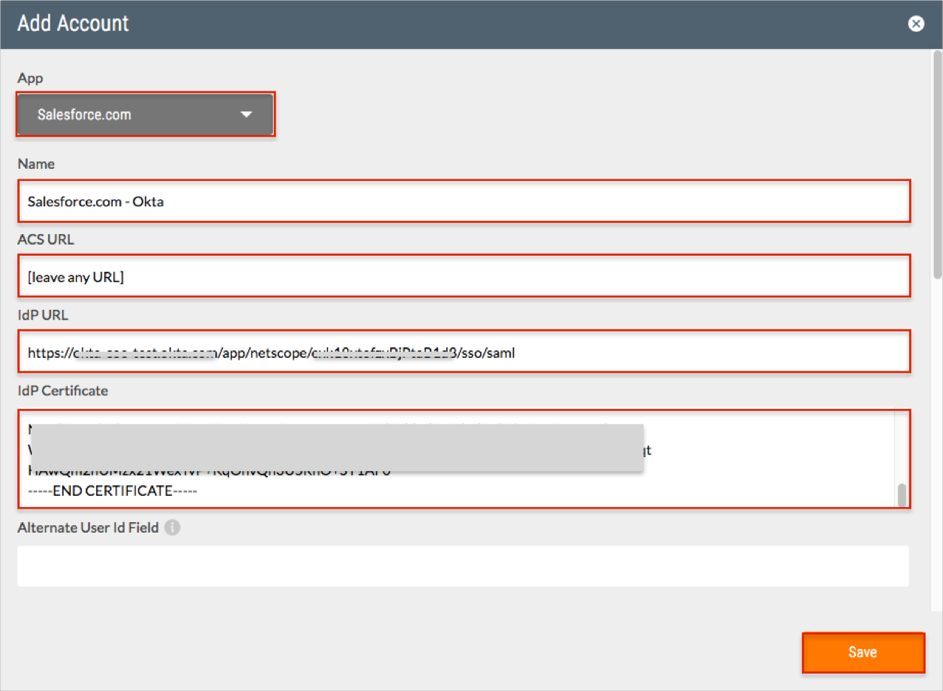
Task: Click the Alternate User Id Field label
Action: pos(88,527)
